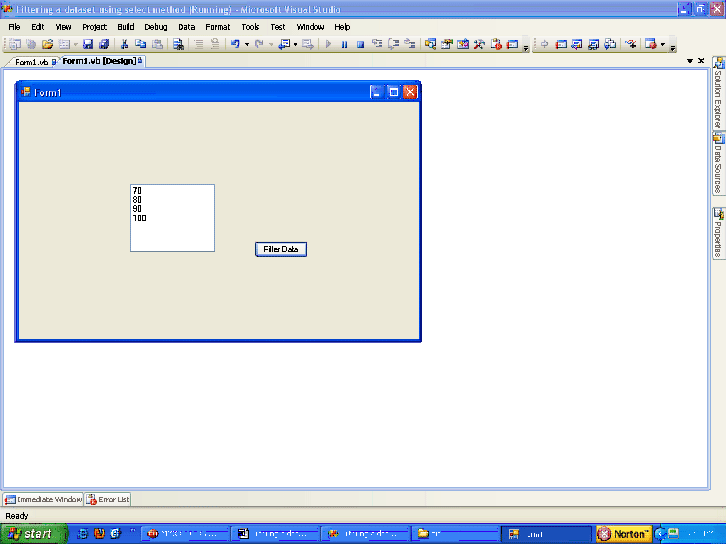This screenshot has height=544, width=726.
Task: Select the value 90 in the list box
Action: coord(137,209)
